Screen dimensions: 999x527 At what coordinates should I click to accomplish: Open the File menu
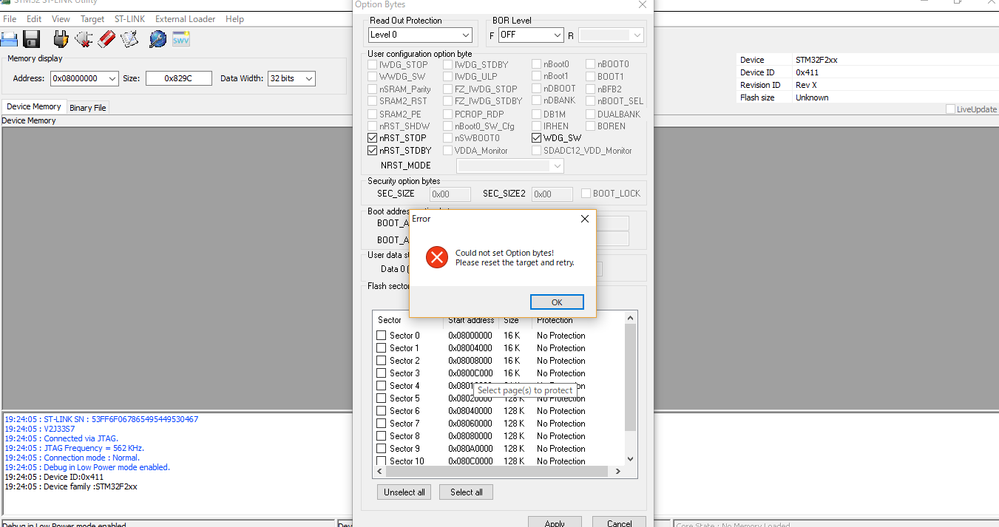coord(10,19)
